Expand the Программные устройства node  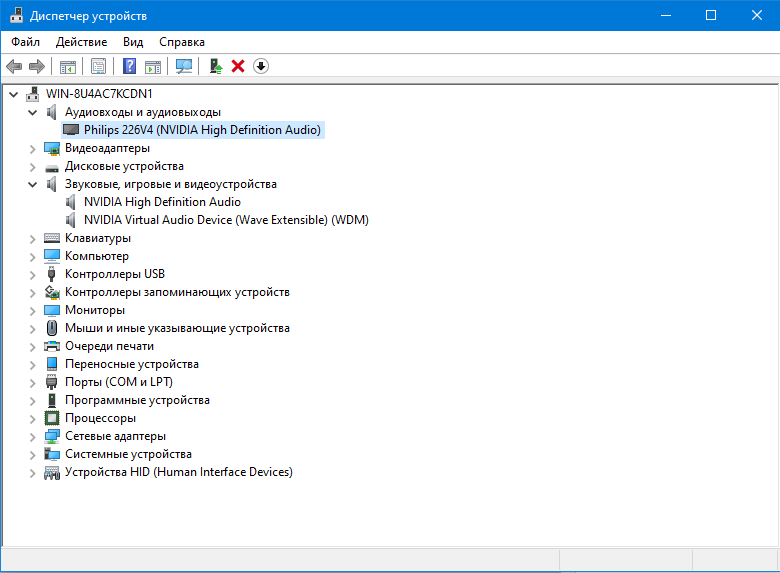[32, 401]
